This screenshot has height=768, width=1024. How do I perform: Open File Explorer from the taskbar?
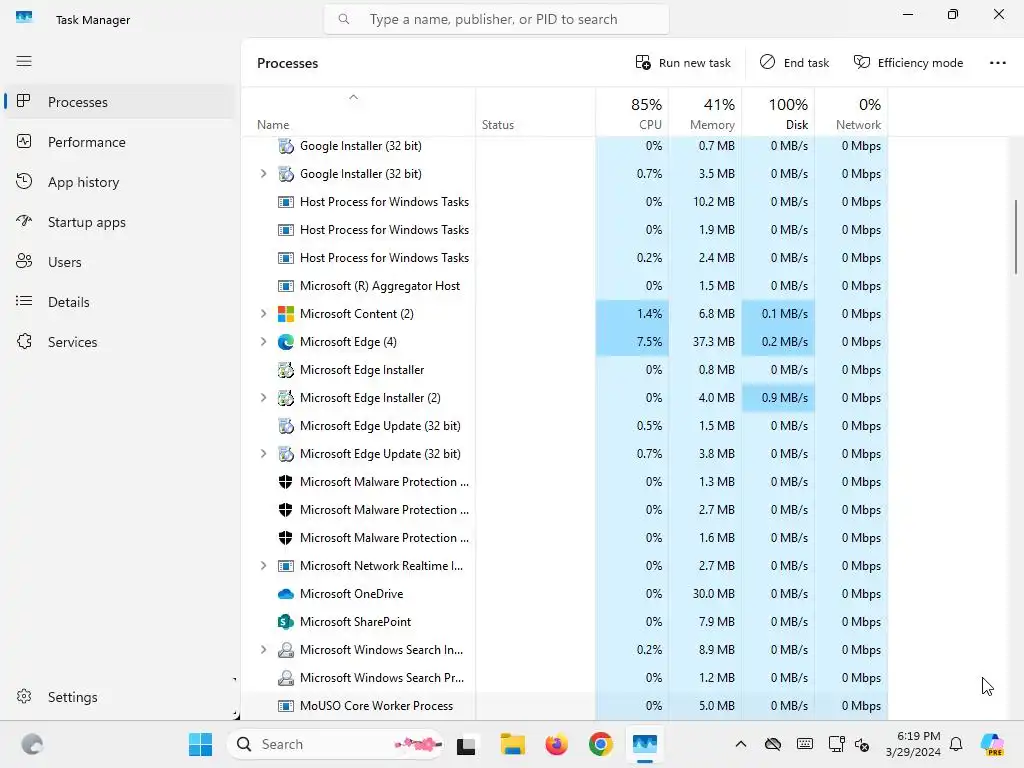513,744
